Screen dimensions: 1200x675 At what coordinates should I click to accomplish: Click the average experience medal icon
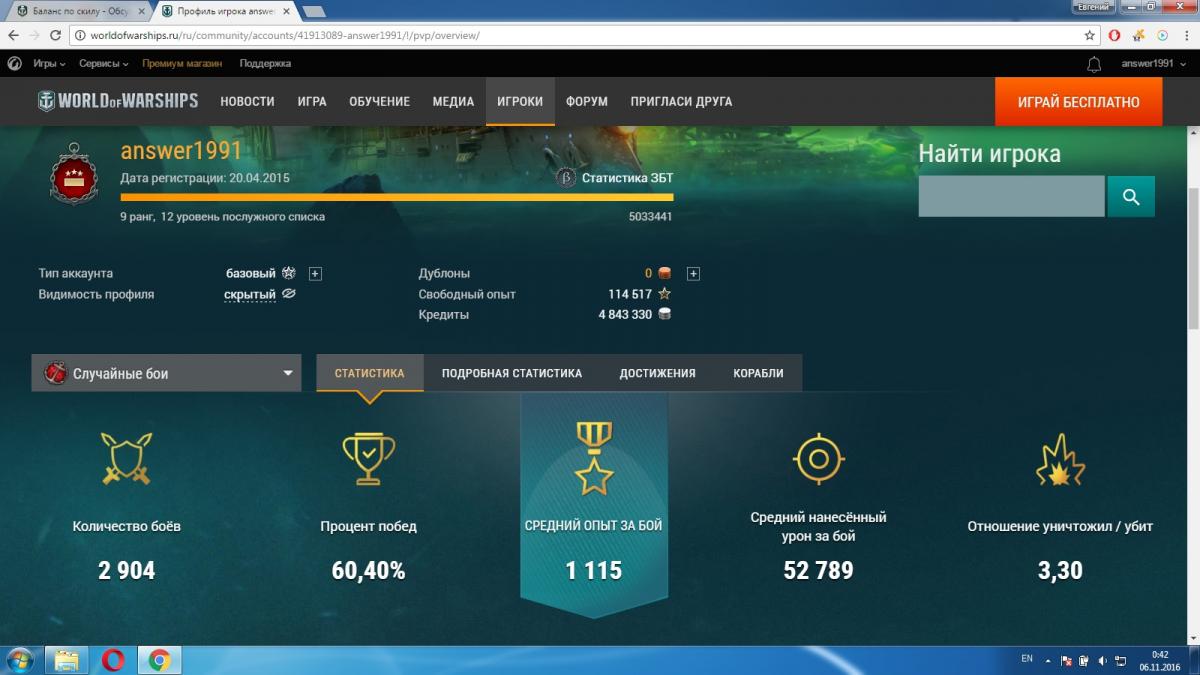pos(593,458)
